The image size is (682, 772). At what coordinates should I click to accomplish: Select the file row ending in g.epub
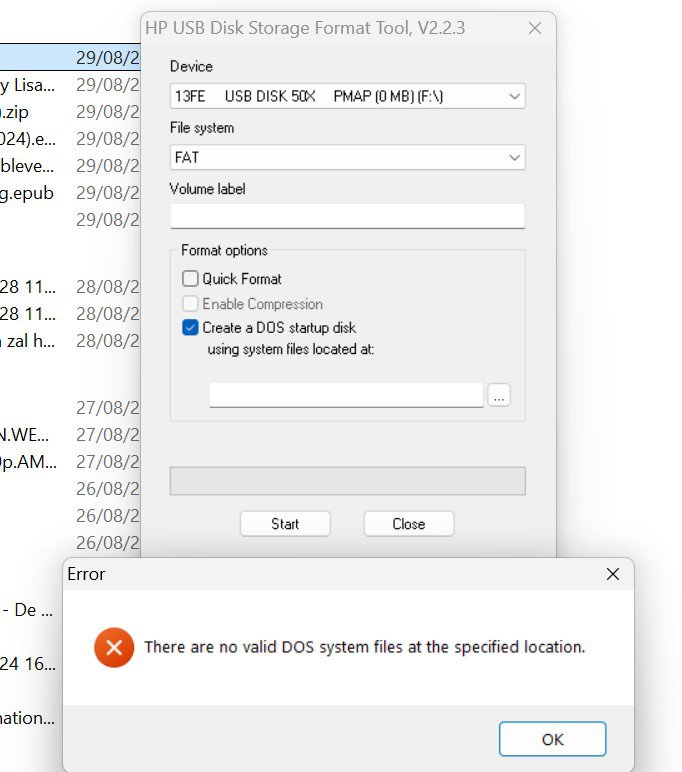[x=70, y=193]
